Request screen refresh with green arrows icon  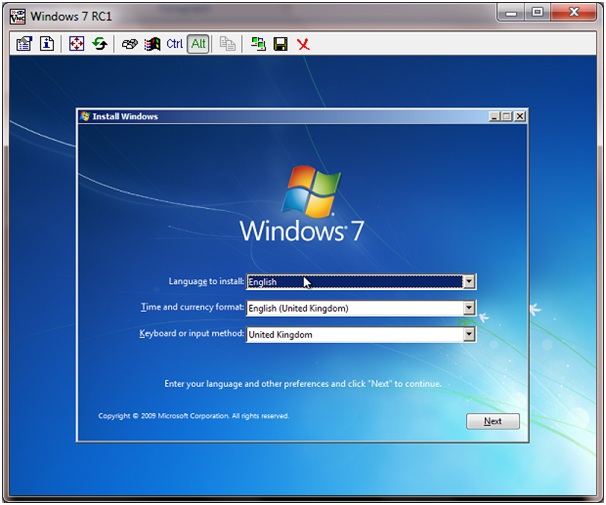pyautogui.click(x=99, y=44)
